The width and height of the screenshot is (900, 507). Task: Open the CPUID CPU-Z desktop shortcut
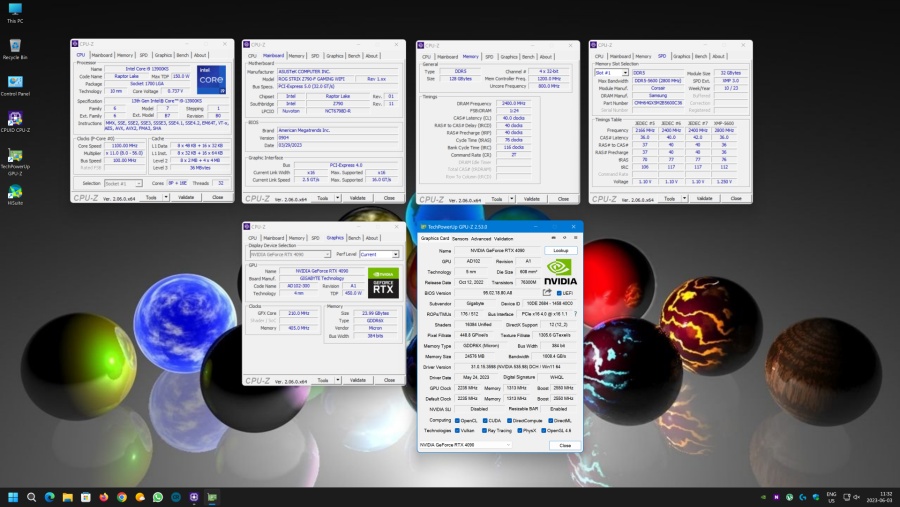16,121
